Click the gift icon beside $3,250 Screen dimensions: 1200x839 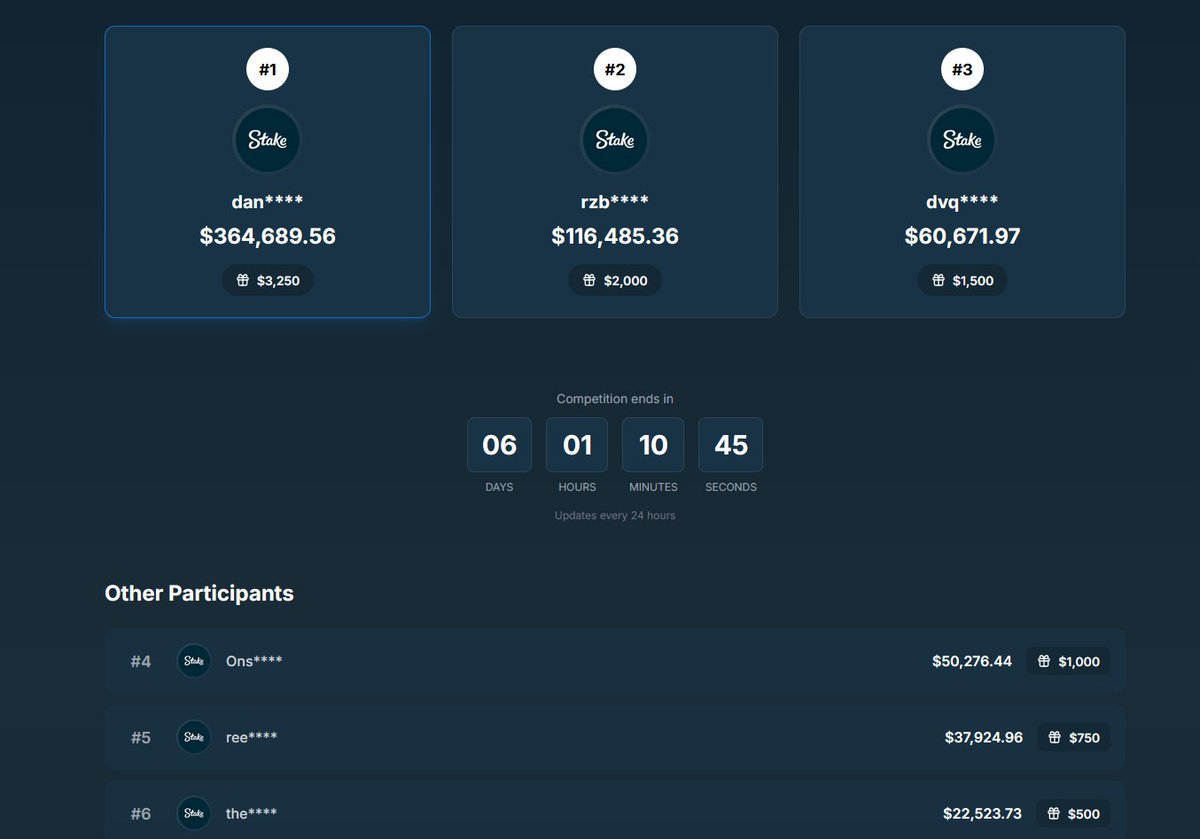point(243,281)
